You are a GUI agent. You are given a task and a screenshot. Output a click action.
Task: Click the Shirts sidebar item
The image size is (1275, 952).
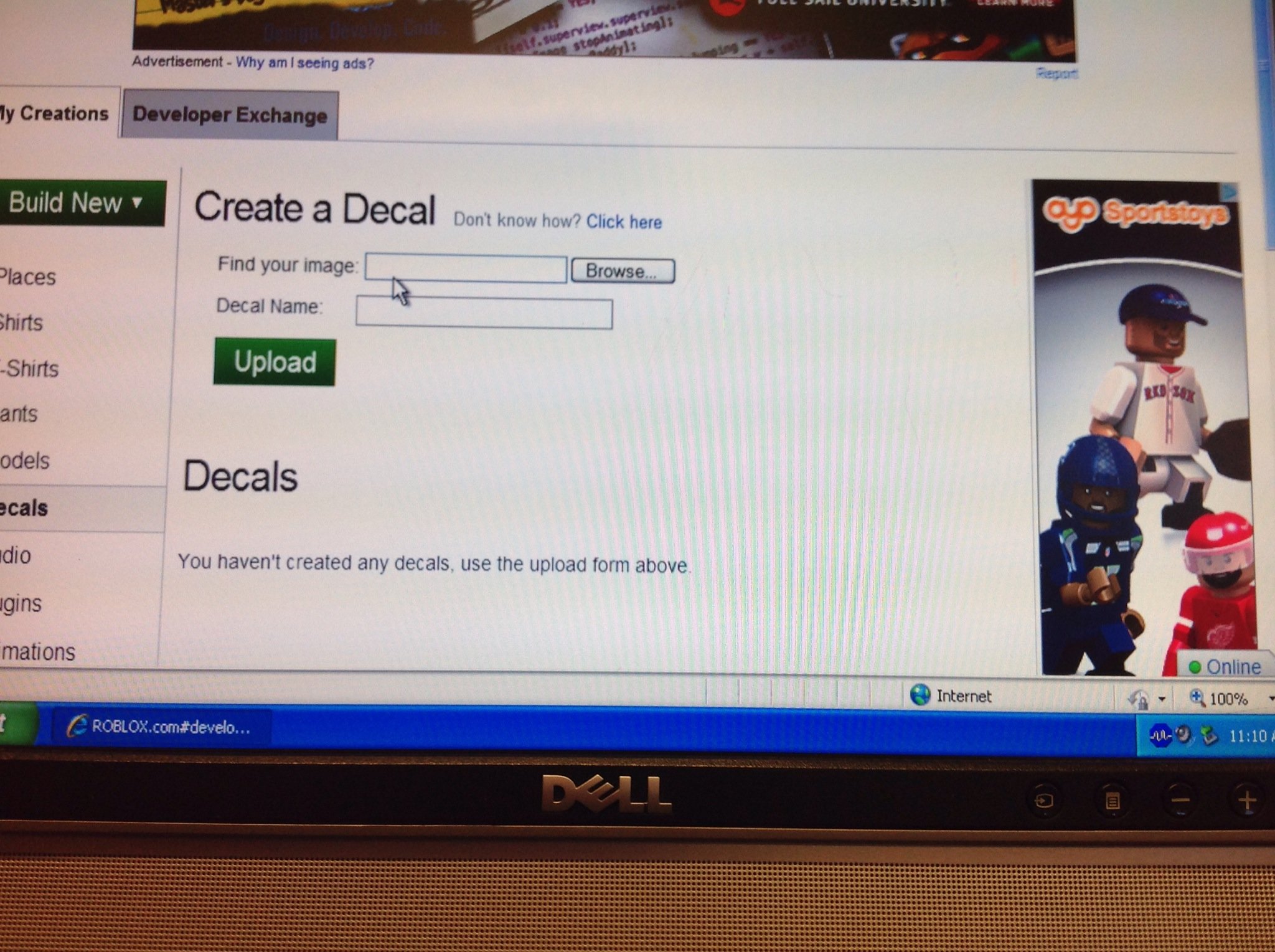pyautogui.click(x=19, y=322)
